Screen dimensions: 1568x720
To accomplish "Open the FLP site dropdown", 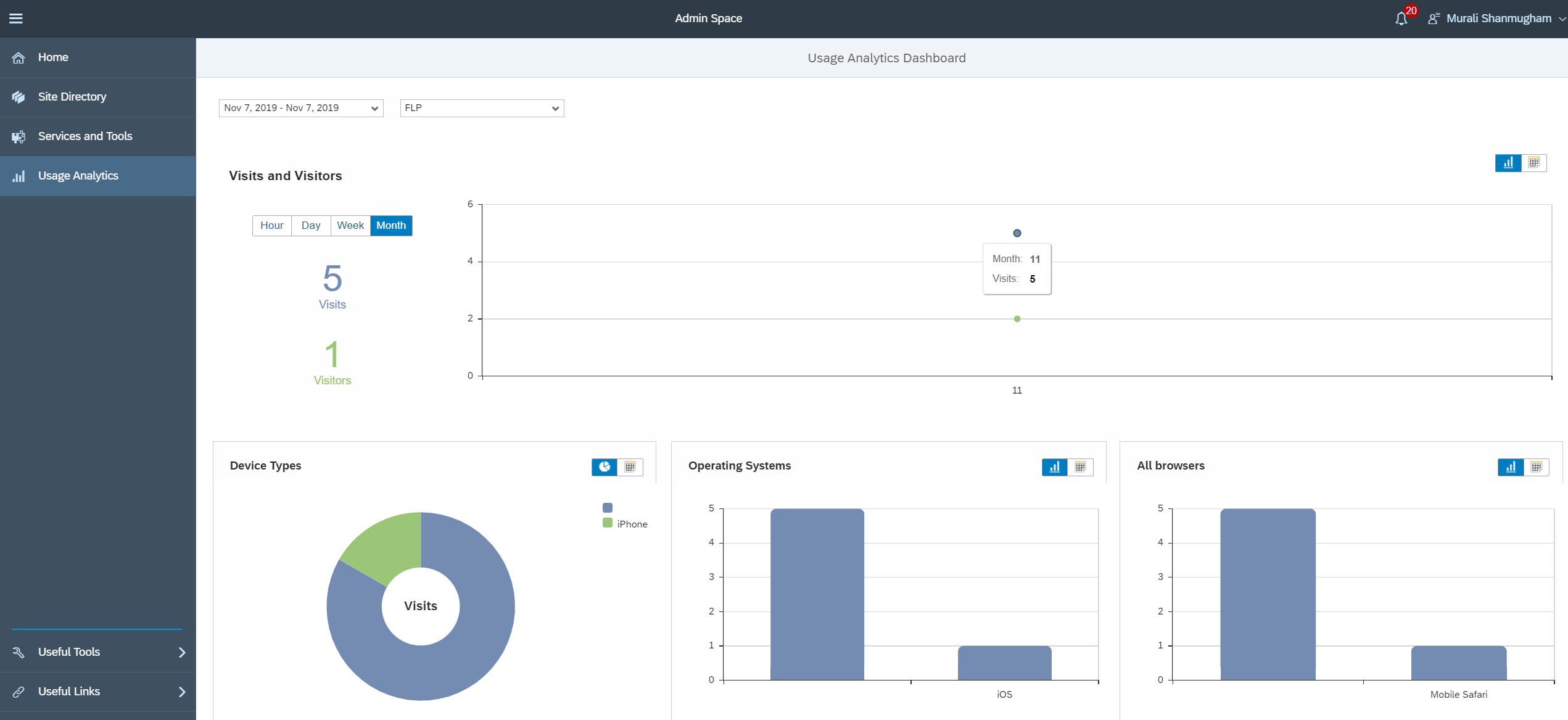I will click(x=482, y=108).
